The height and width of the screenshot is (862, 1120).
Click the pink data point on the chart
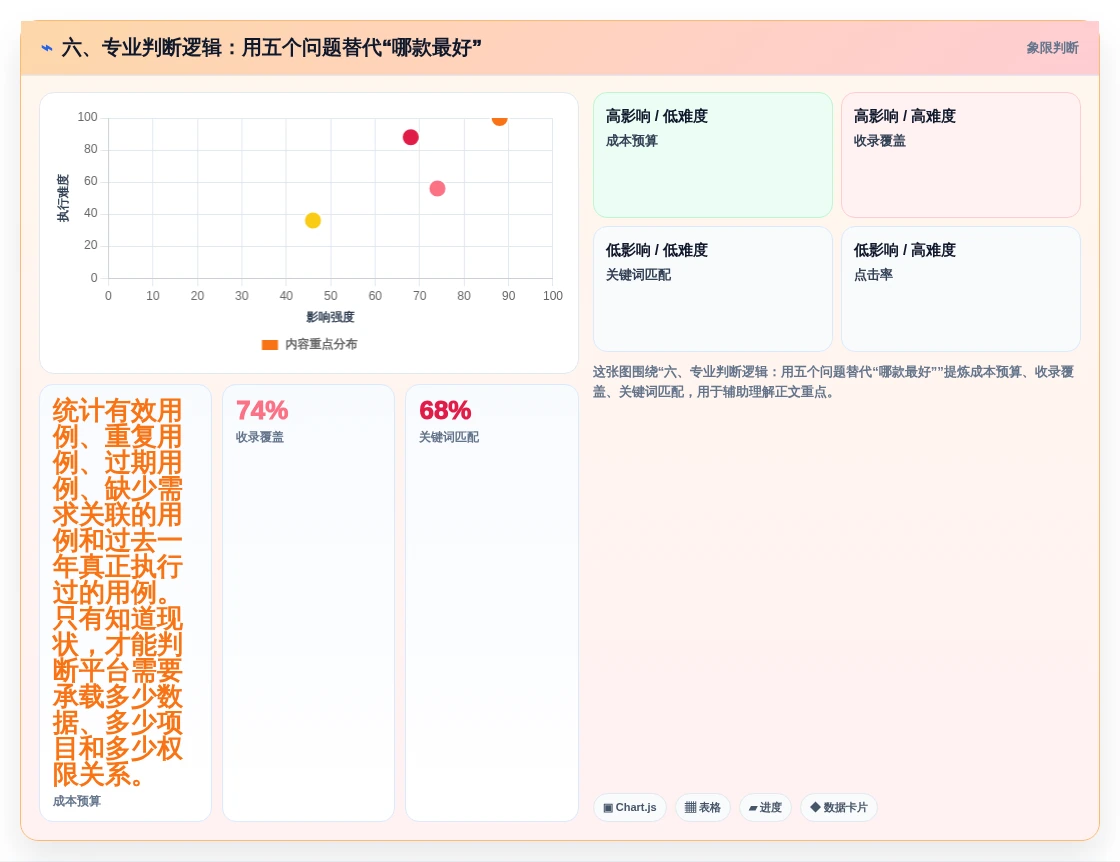point(437,189)
